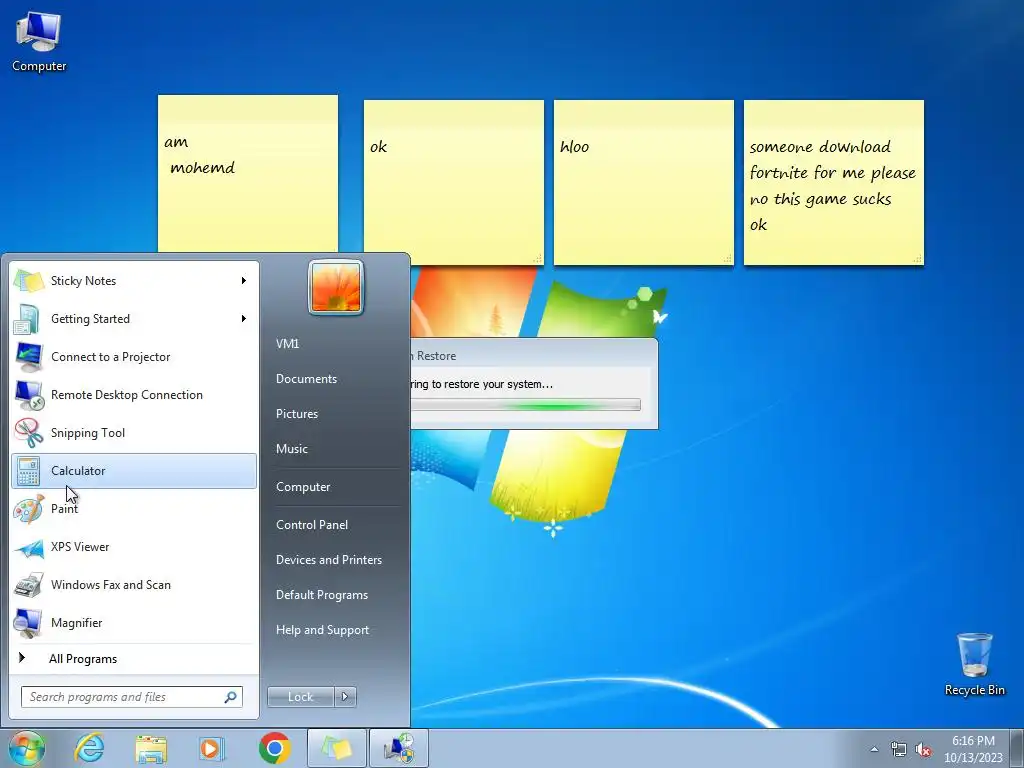1024x768 pixels.
Task: Click the Connect to a Projector icon
Action: [28, 357]
